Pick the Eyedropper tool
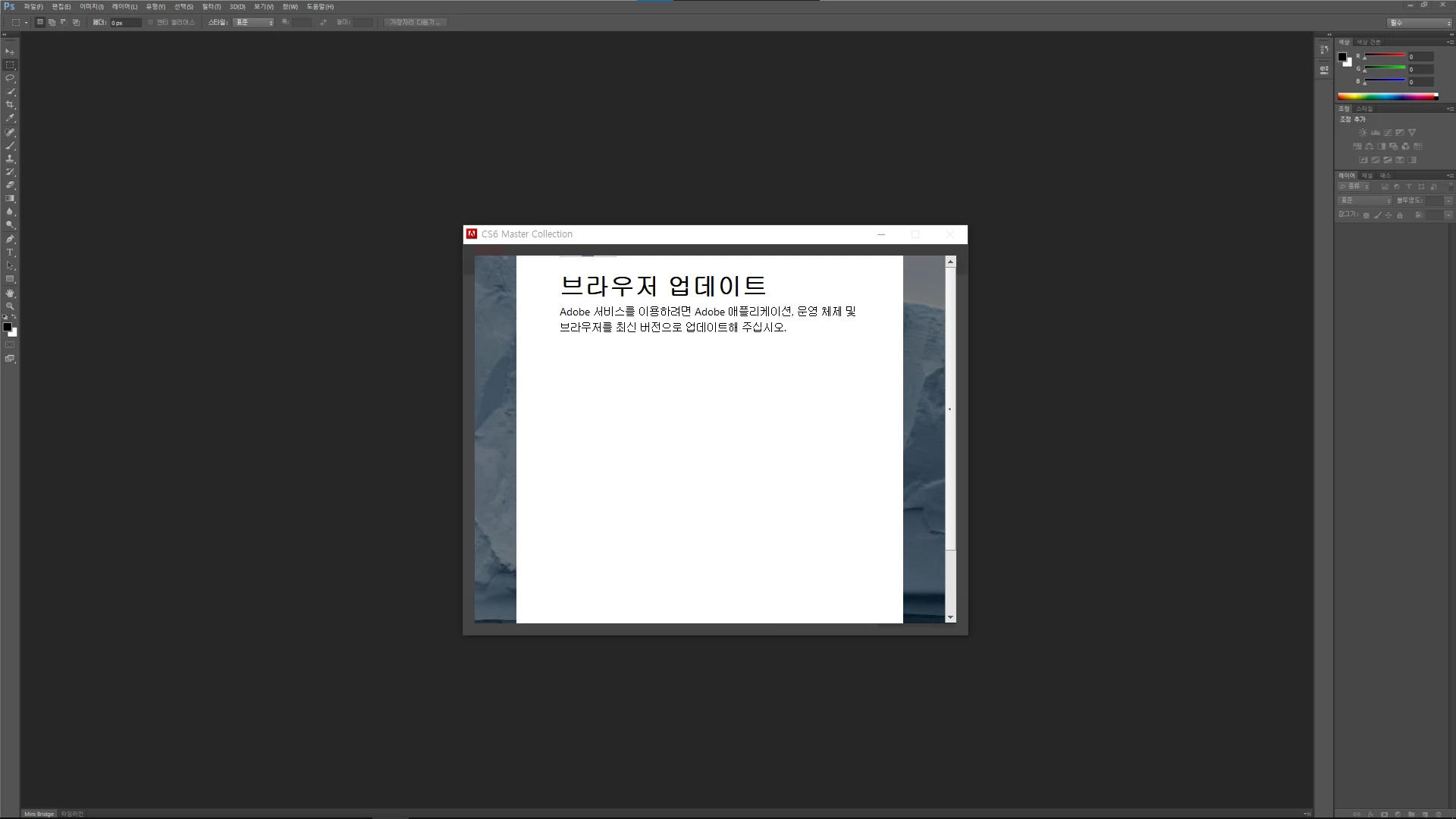Screen dimensions: 1456x819 10,118
